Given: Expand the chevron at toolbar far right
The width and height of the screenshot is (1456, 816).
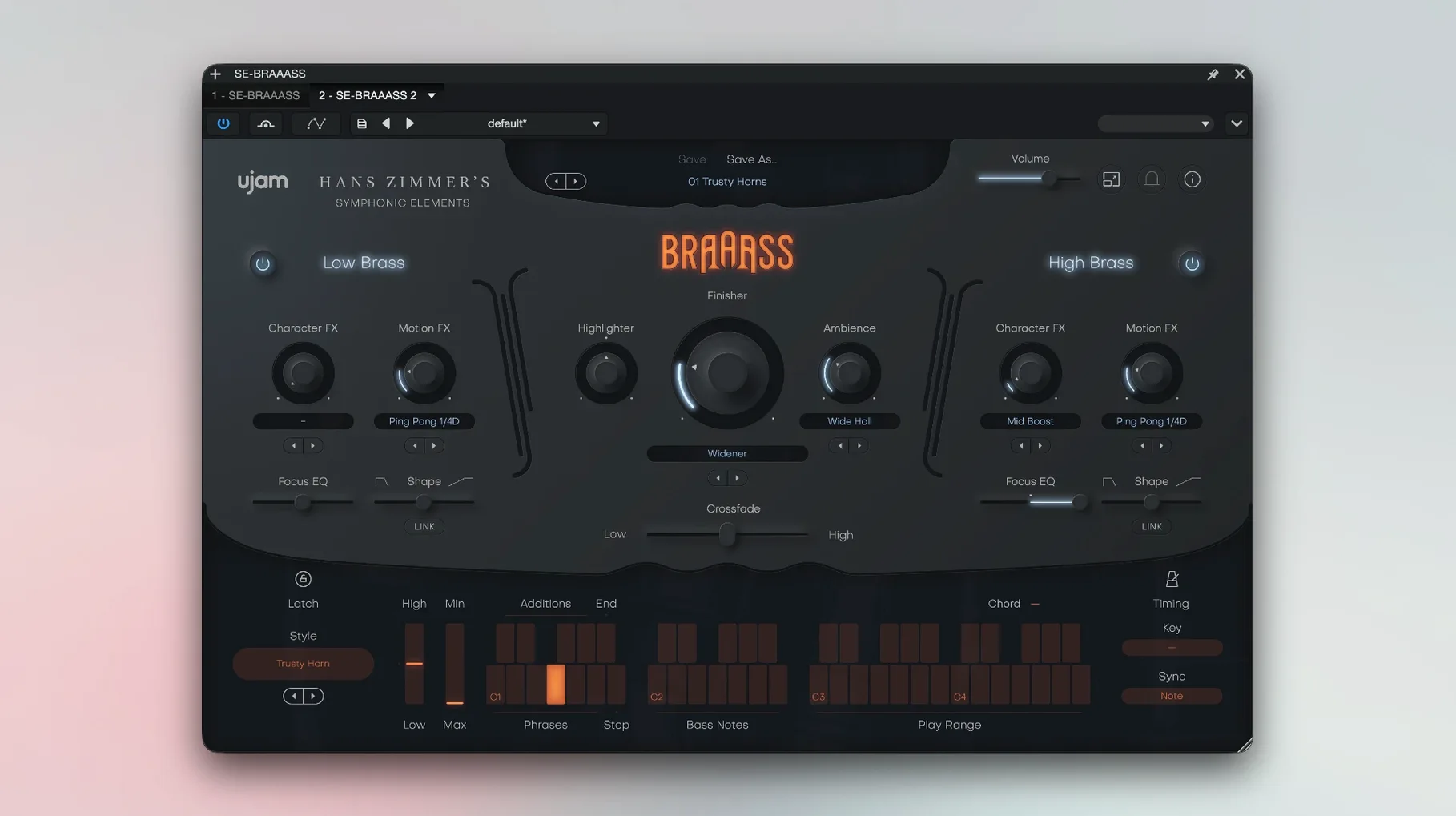Looking at the screenshot, I should [x=1237, y=123].
